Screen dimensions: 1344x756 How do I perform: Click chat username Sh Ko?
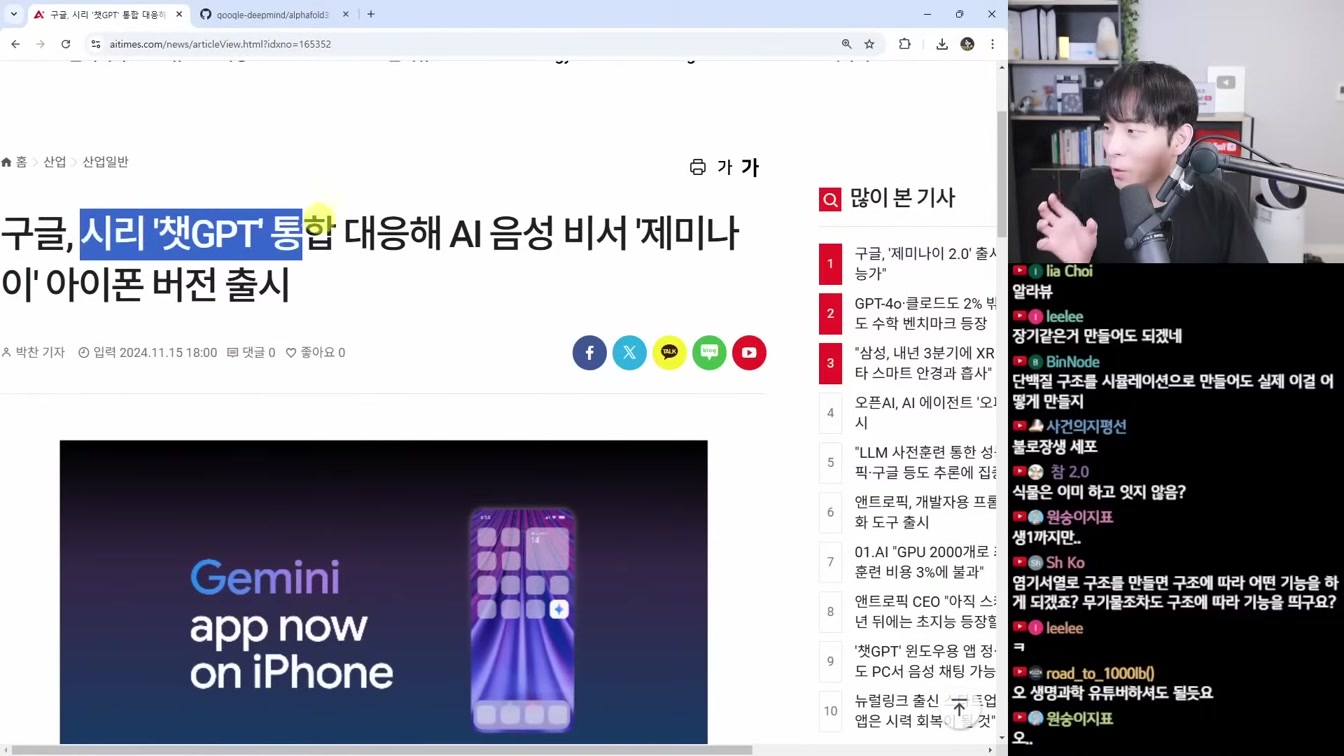click(x=1065, y=563)
